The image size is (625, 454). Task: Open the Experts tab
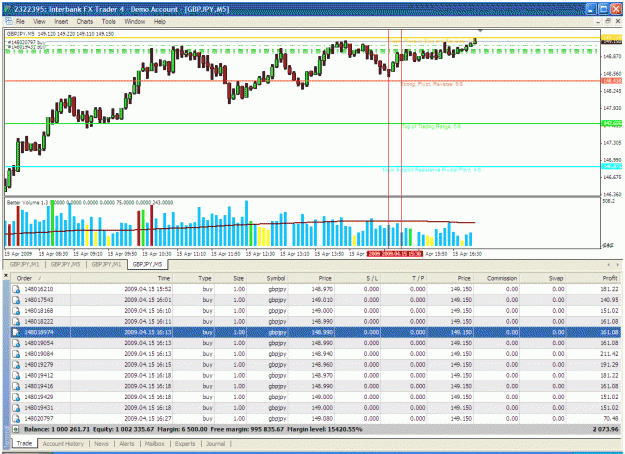pyautogui.click(x=185, y=444)
